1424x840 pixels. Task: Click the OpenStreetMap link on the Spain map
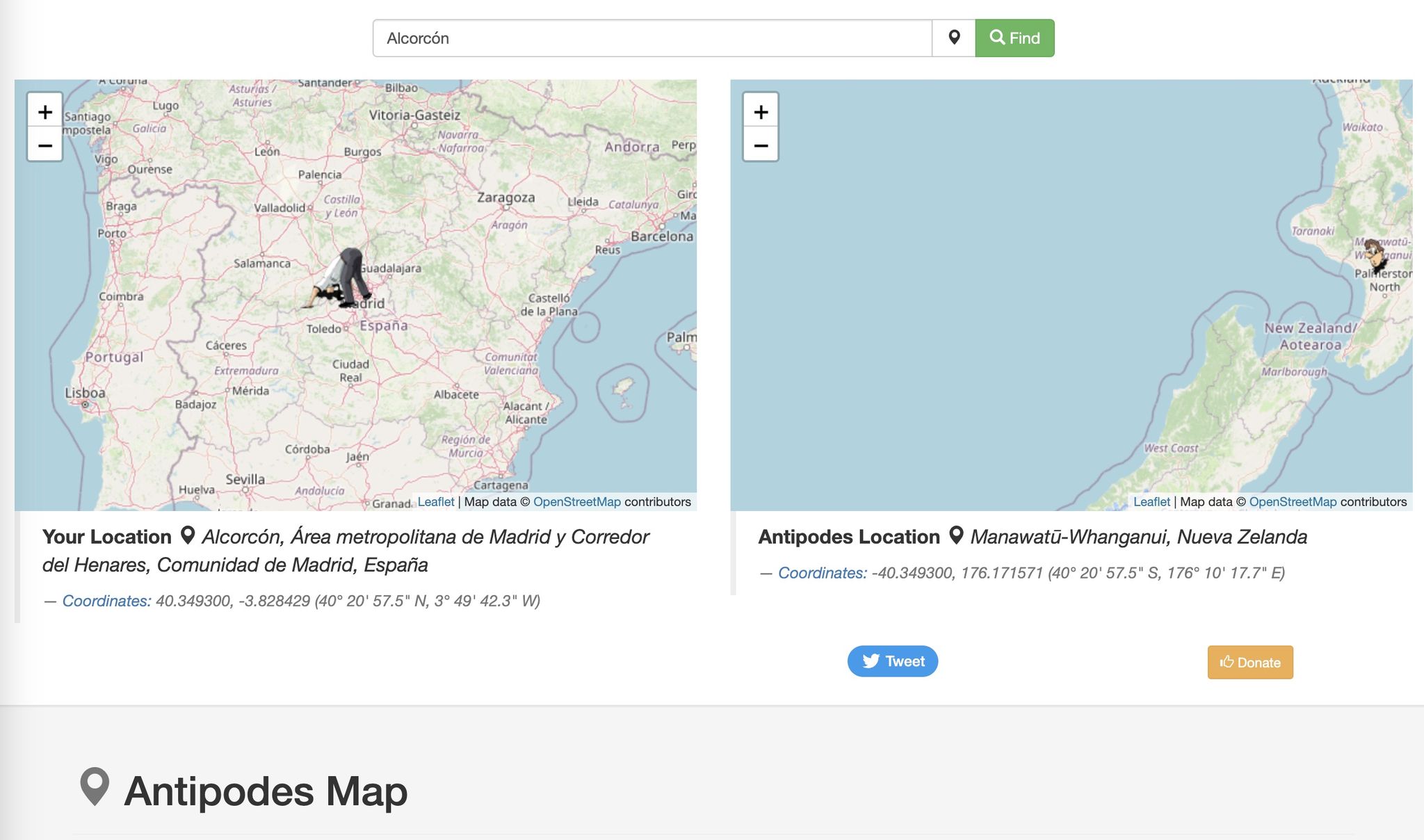coord(576,501)
